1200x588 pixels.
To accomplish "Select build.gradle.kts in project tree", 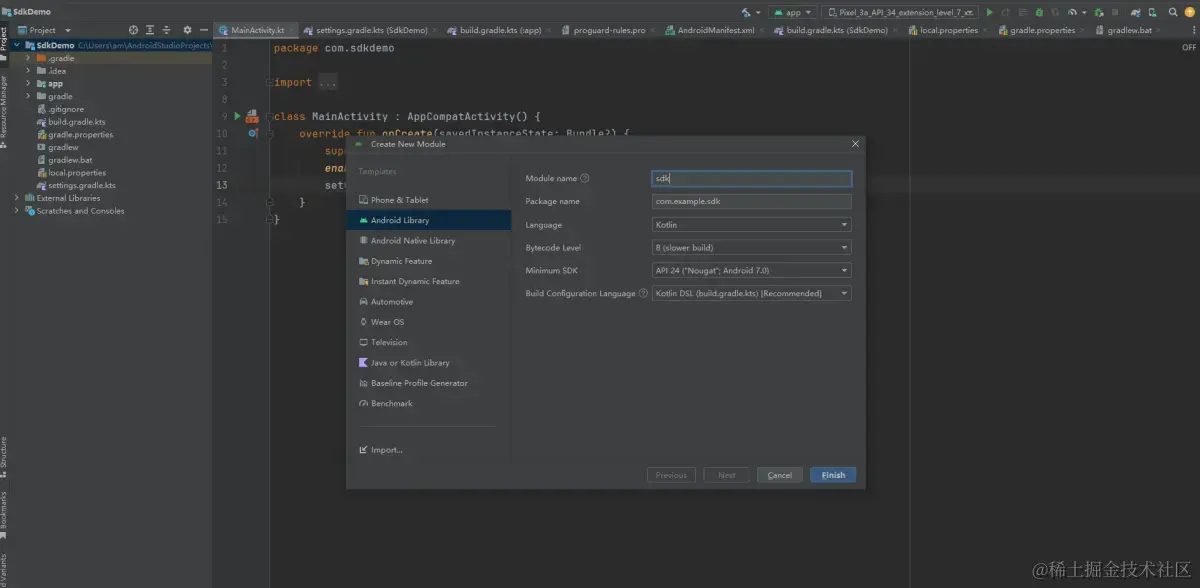I will pos(72,122).
